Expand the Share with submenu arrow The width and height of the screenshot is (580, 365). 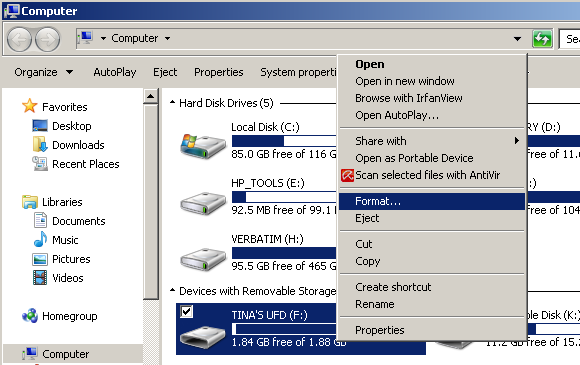coord(517,141)
